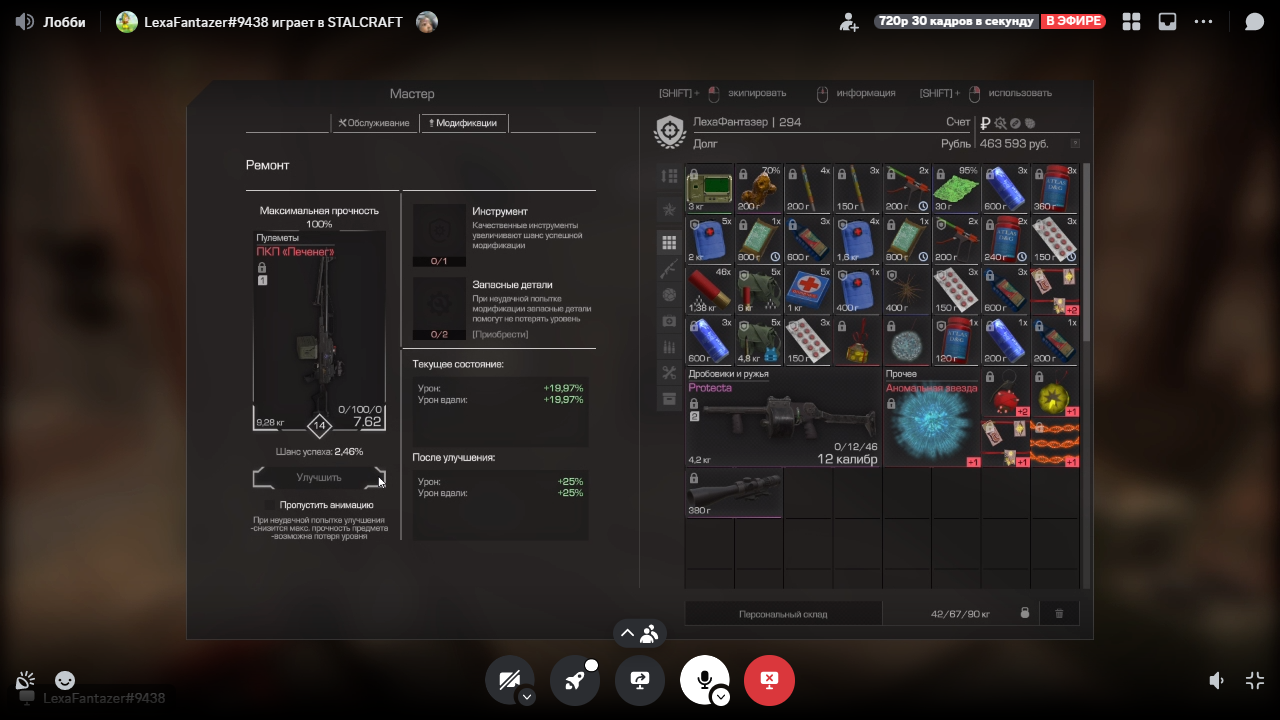Select green PDA device item 3 кг
The width and height of the screenshot is (1280, 720).
pos(709,189)
